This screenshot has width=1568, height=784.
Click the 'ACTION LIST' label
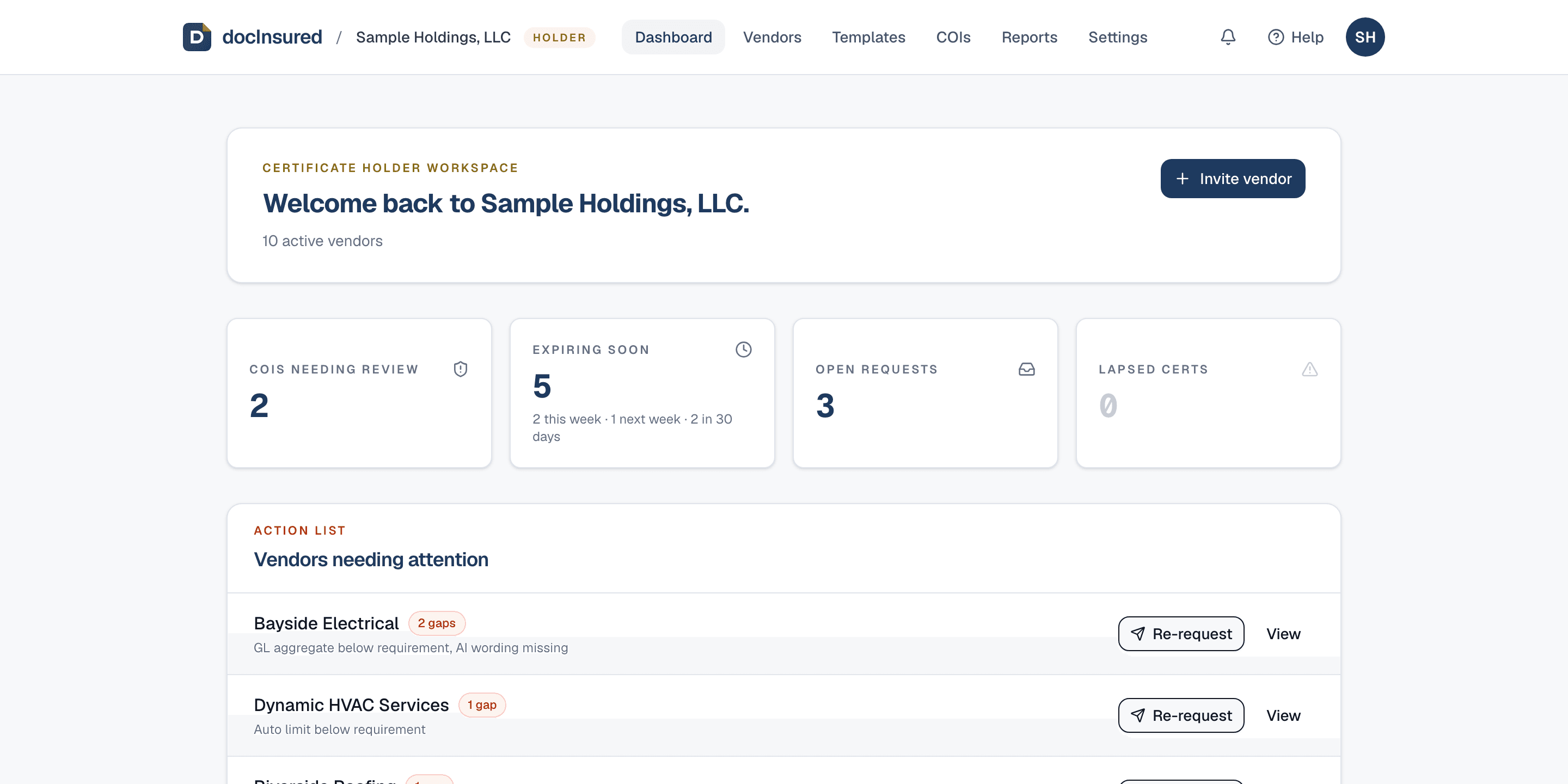[x=299, y=531]
